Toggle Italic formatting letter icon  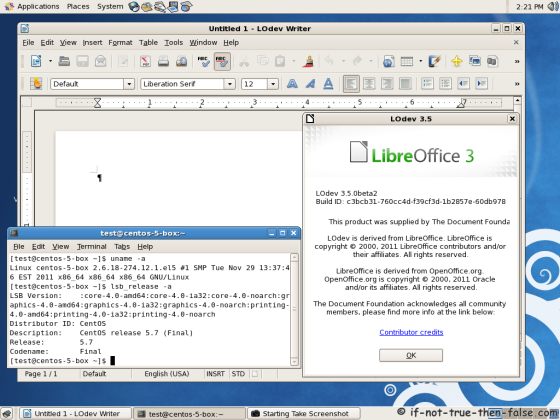pos(310,84)
